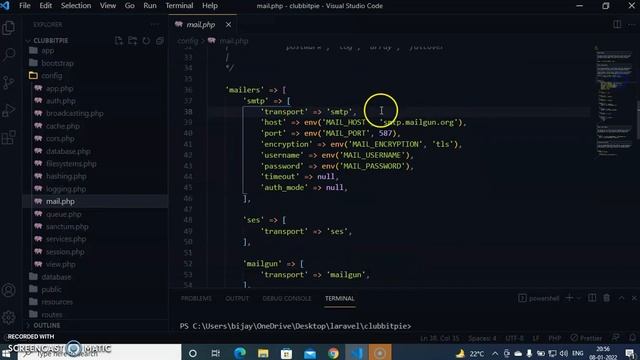
Task: Close the mail.php editor tab
Action: pyautogui.click(x=228, y=25)
